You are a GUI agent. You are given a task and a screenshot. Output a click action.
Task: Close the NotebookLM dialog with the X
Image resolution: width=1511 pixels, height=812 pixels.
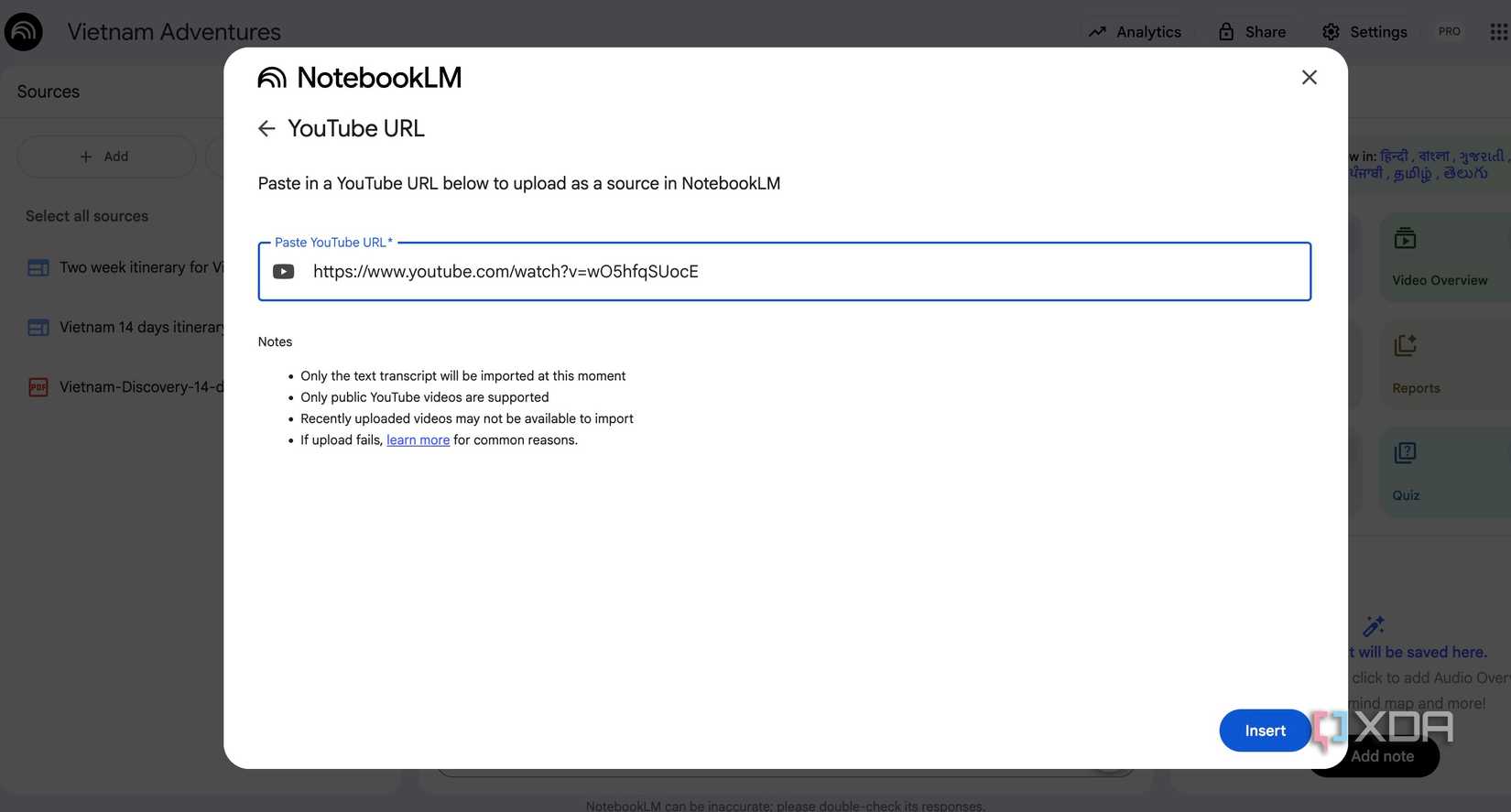coord(1310,78)
